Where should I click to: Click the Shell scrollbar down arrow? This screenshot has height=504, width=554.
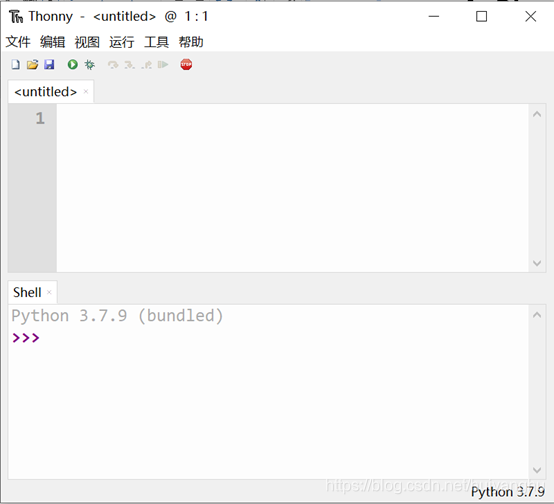[x=537, y=470]
